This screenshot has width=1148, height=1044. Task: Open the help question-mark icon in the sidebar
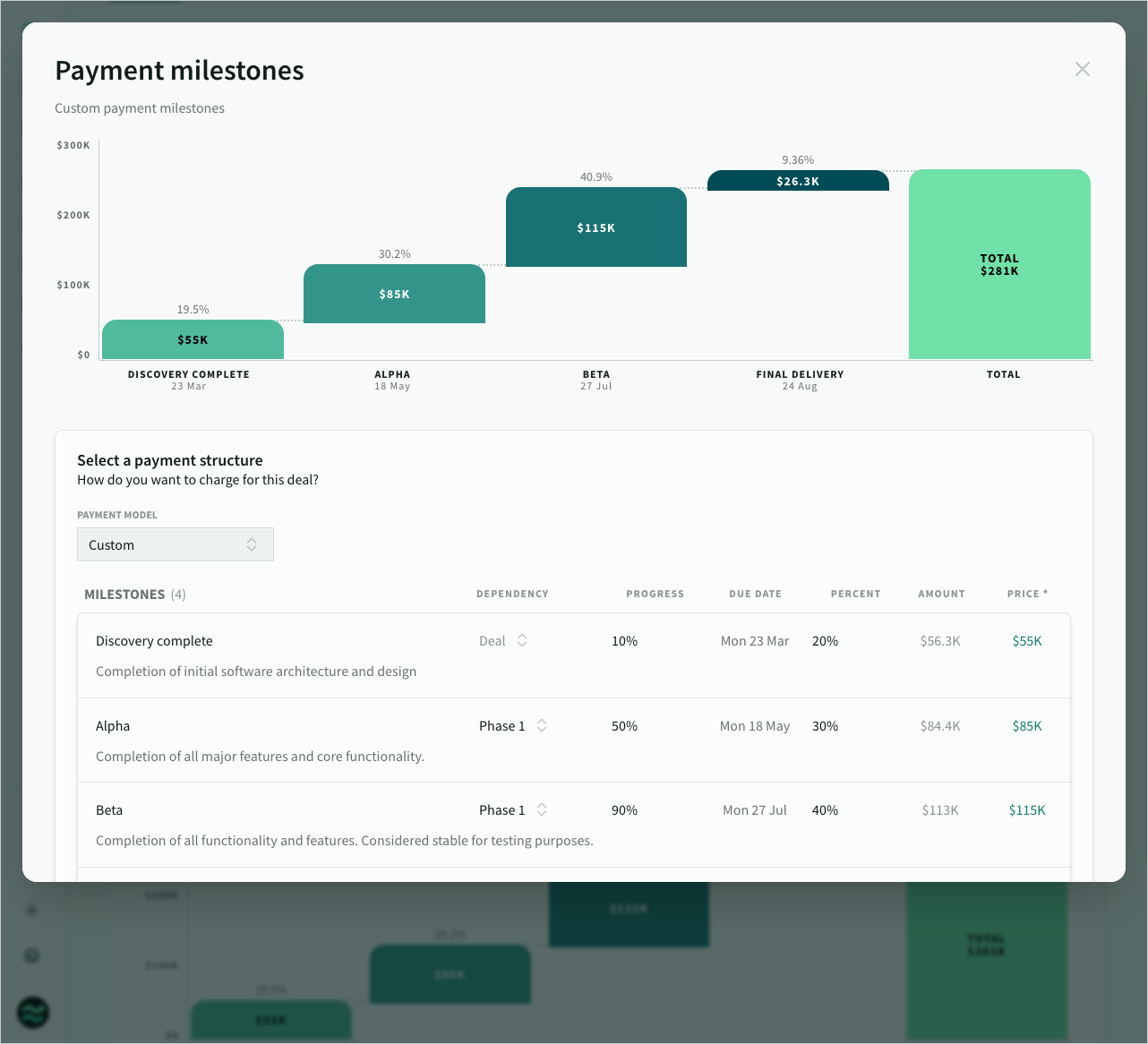click(x=32, y=955)
